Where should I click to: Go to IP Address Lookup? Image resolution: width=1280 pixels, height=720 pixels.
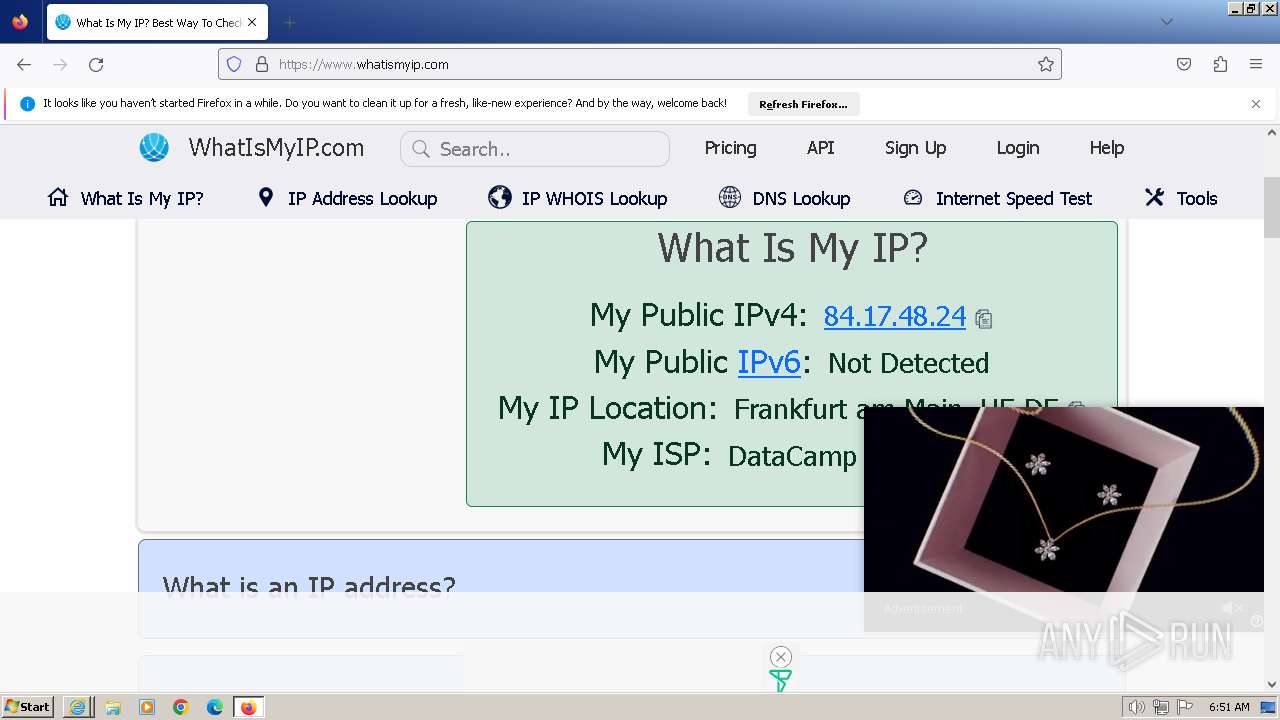coord(362,198)
